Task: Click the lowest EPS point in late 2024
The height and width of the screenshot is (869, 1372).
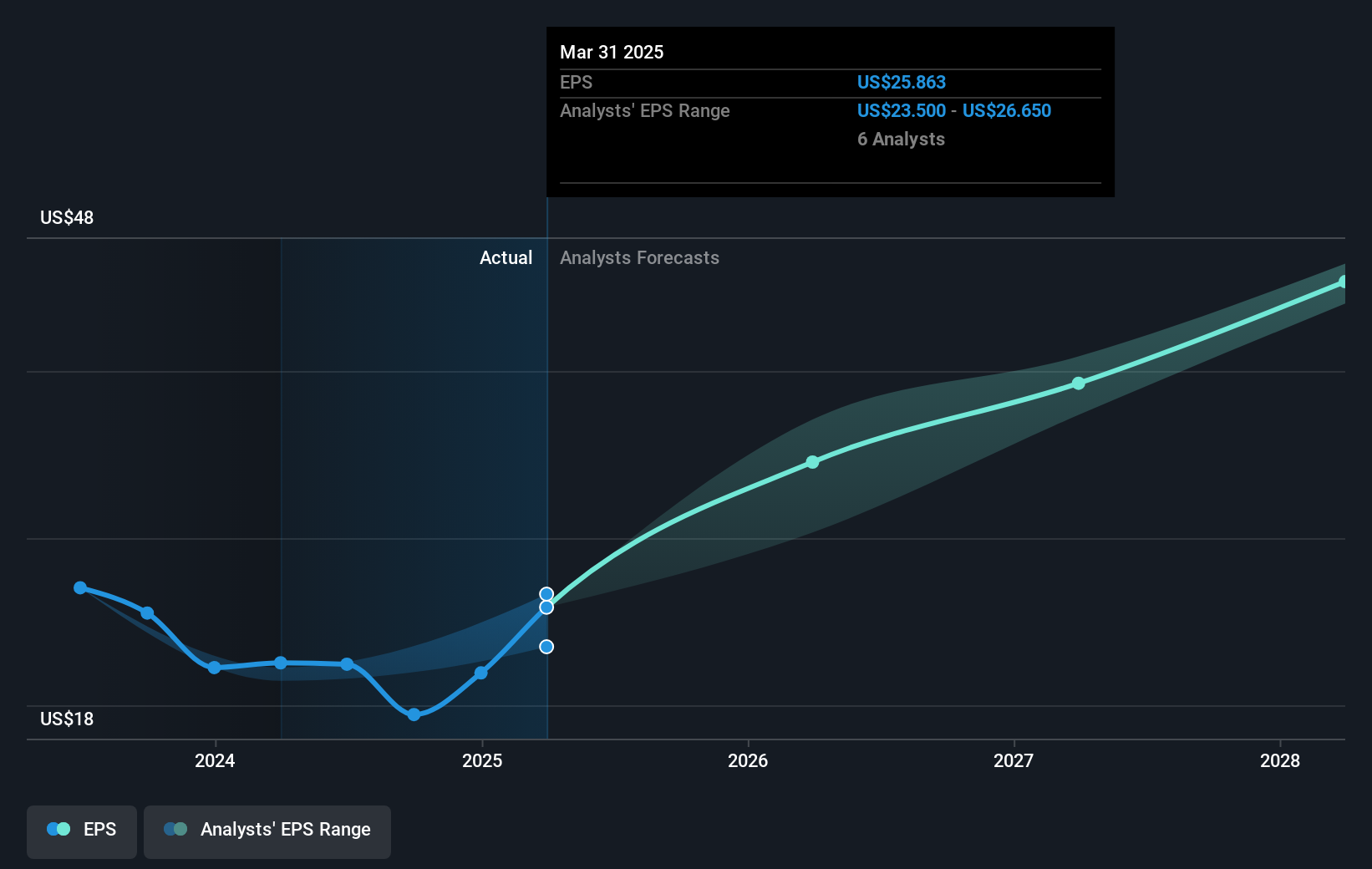Action: pos(414,714)
